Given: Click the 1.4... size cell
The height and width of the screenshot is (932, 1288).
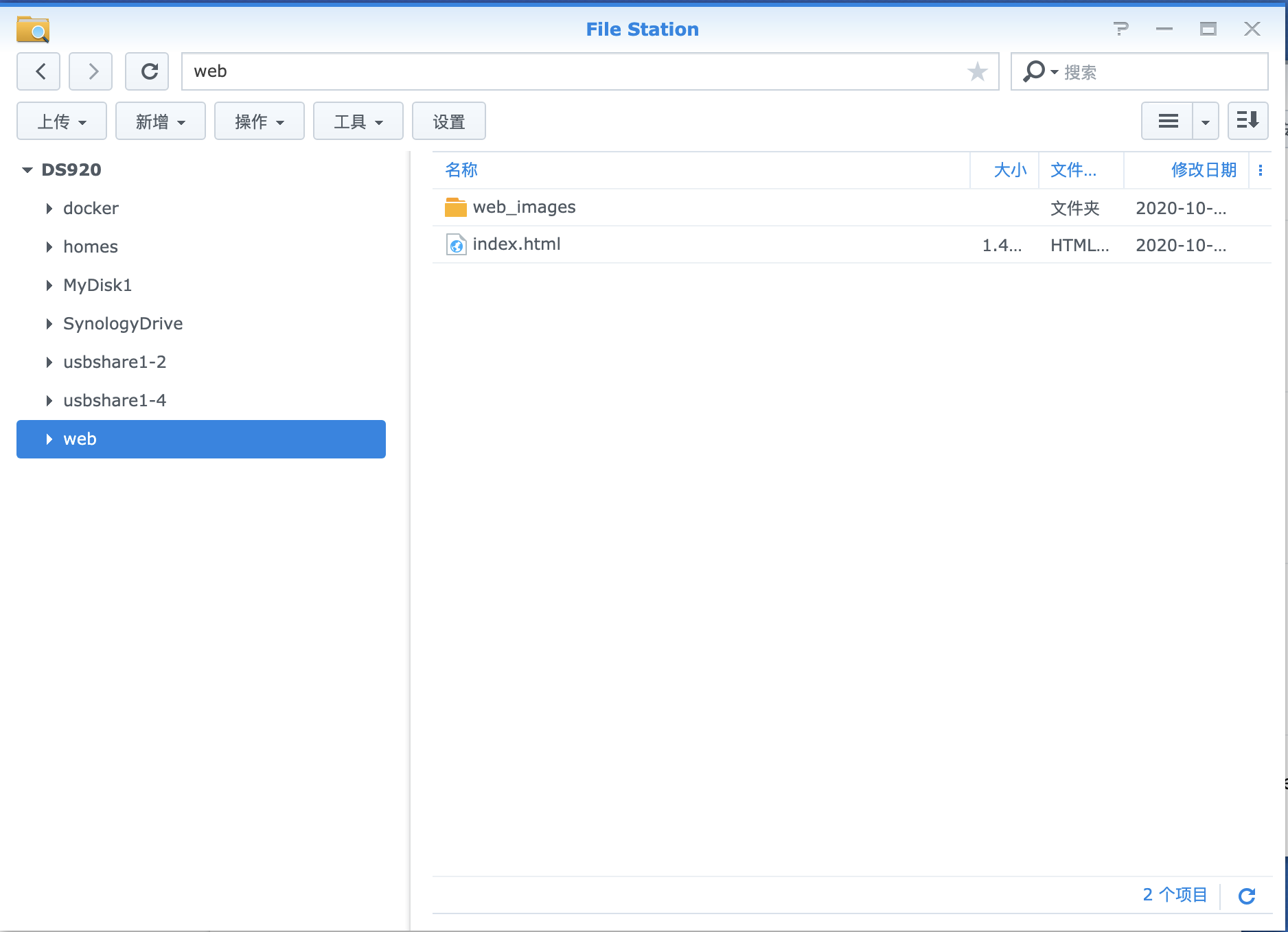Looking at the screenshot, I should pos(1002,246).
